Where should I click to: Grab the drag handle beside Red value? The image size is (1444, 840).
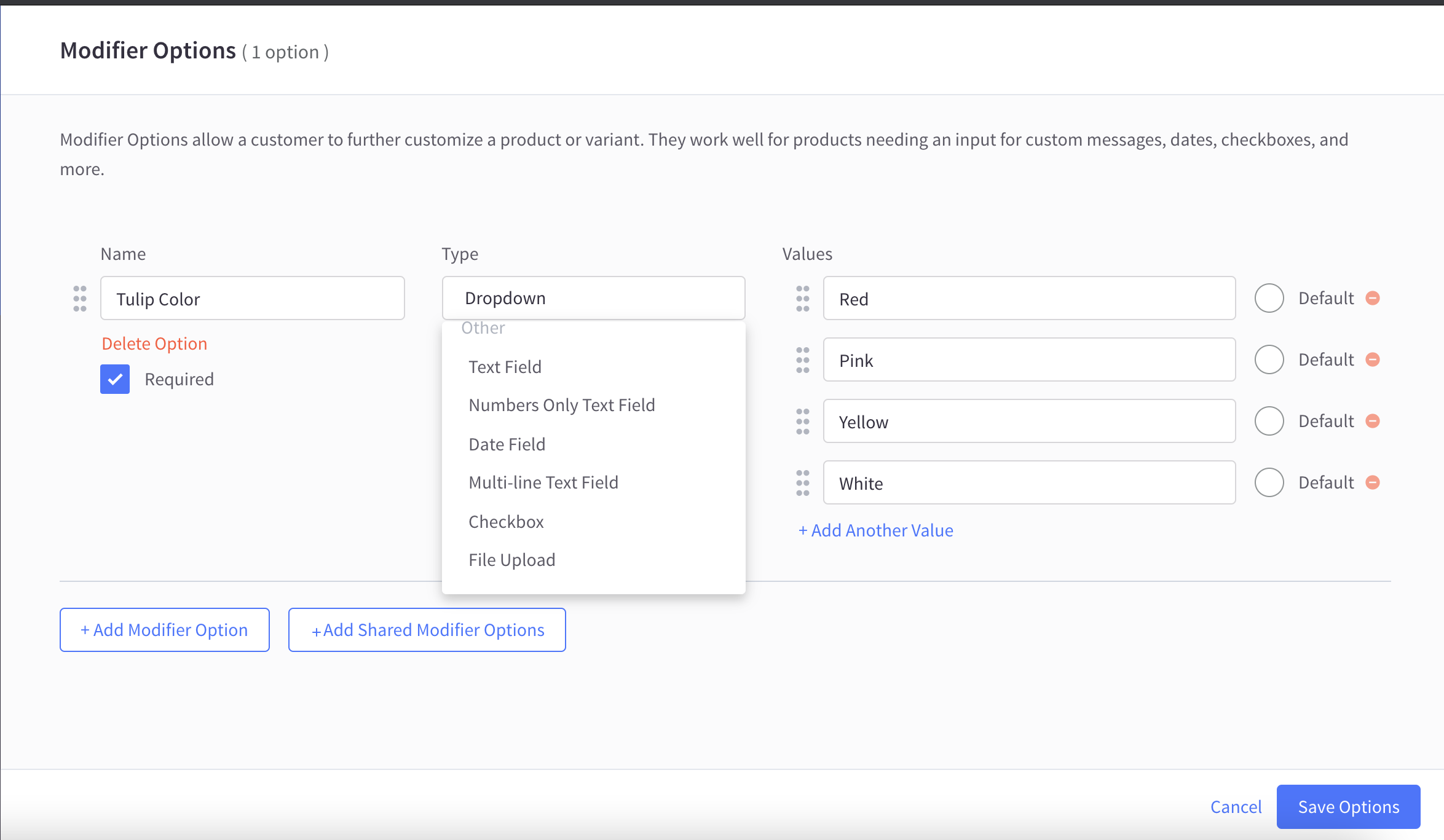[x=803, y=299]
